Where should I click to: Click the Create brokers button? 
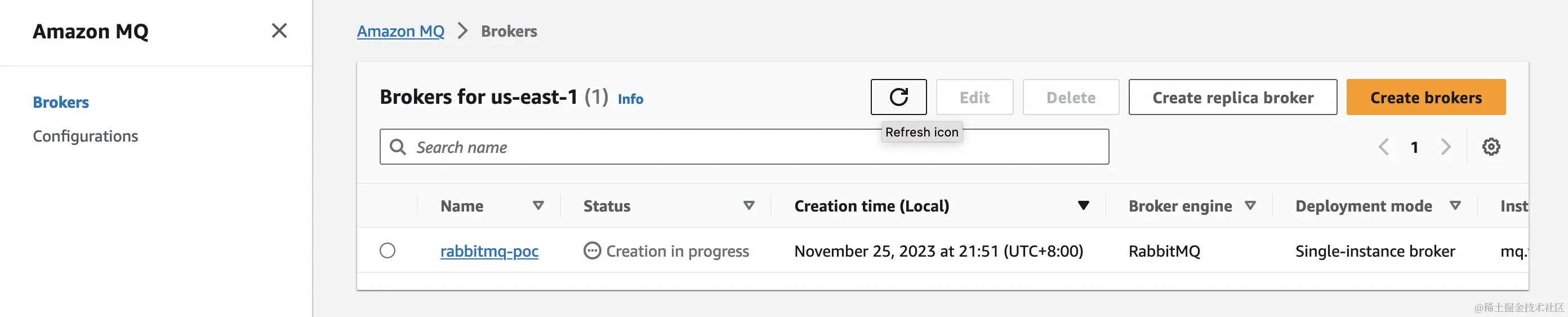coord(1425,97)
